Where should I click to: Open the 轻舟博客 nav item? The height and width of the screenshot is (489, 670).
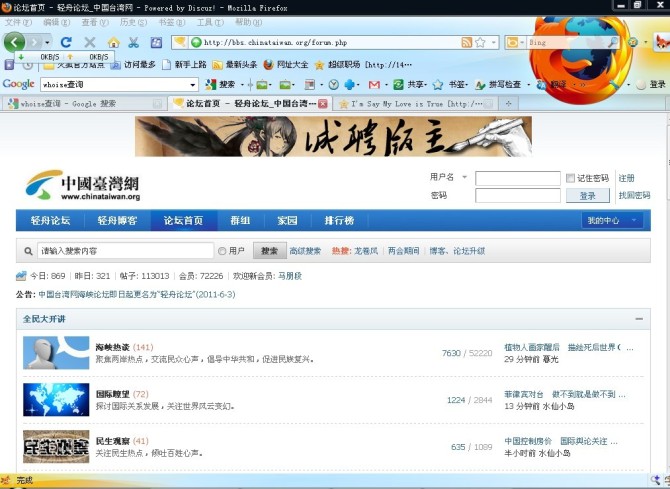[x=118, y=221]
